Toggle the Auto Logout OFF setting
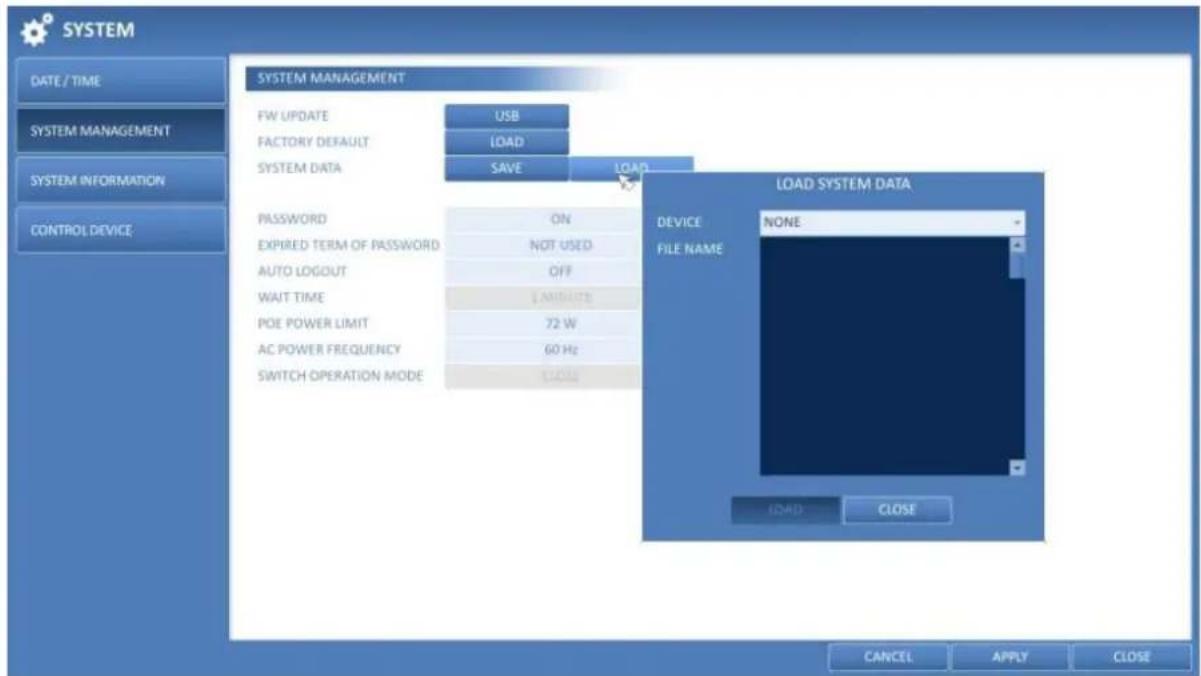 [543, 270]
